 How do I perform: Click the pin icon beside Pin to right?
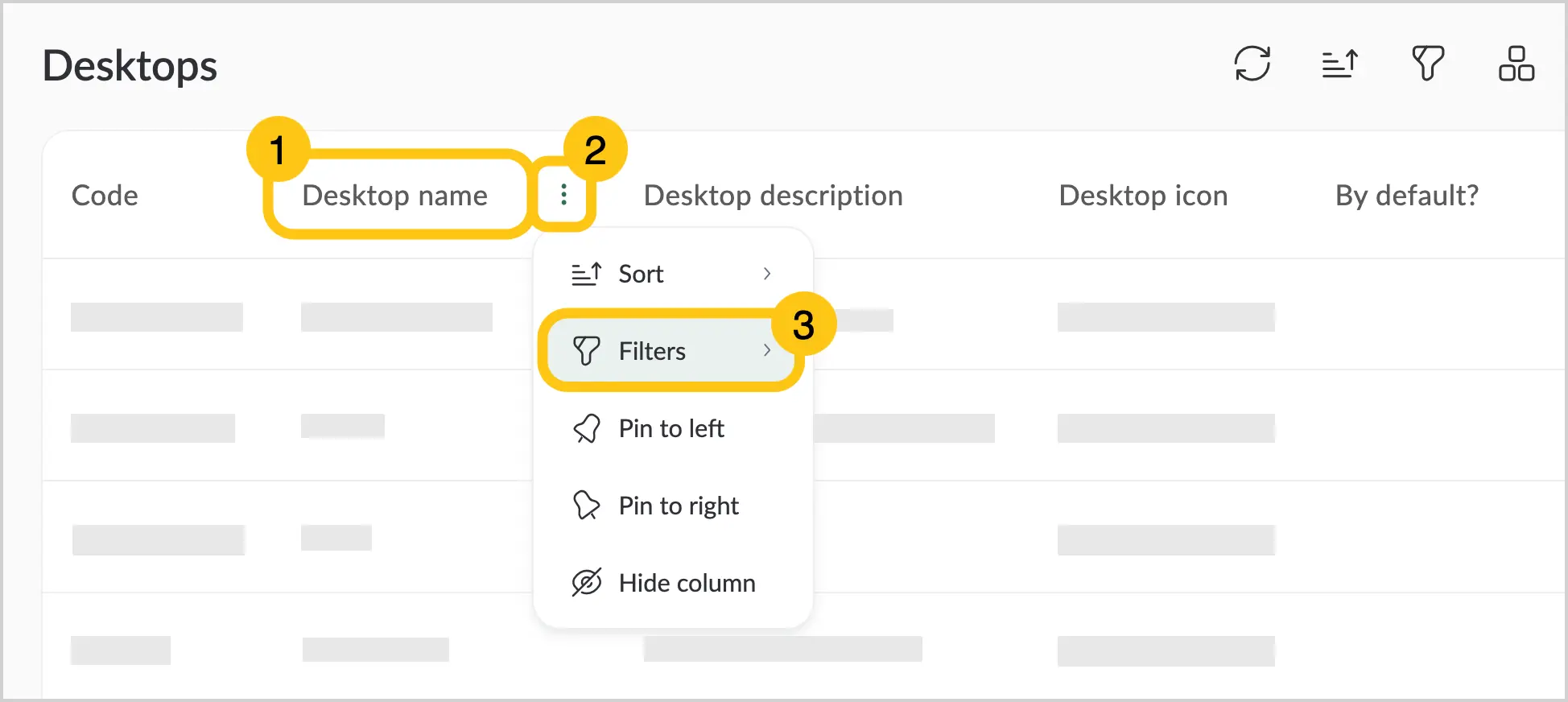tap(586, 506)
